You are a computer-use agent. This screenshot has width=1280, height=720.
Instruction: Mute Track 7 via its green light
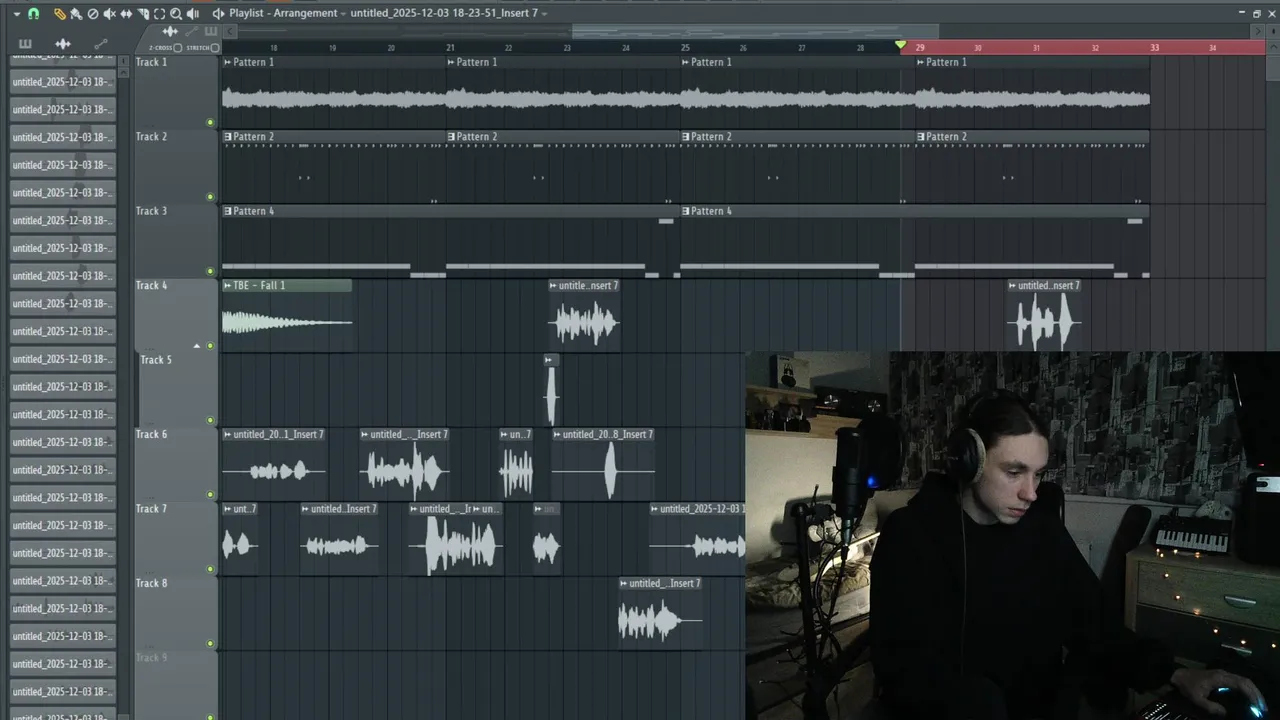pyautogui.click(x=210, y=569)
